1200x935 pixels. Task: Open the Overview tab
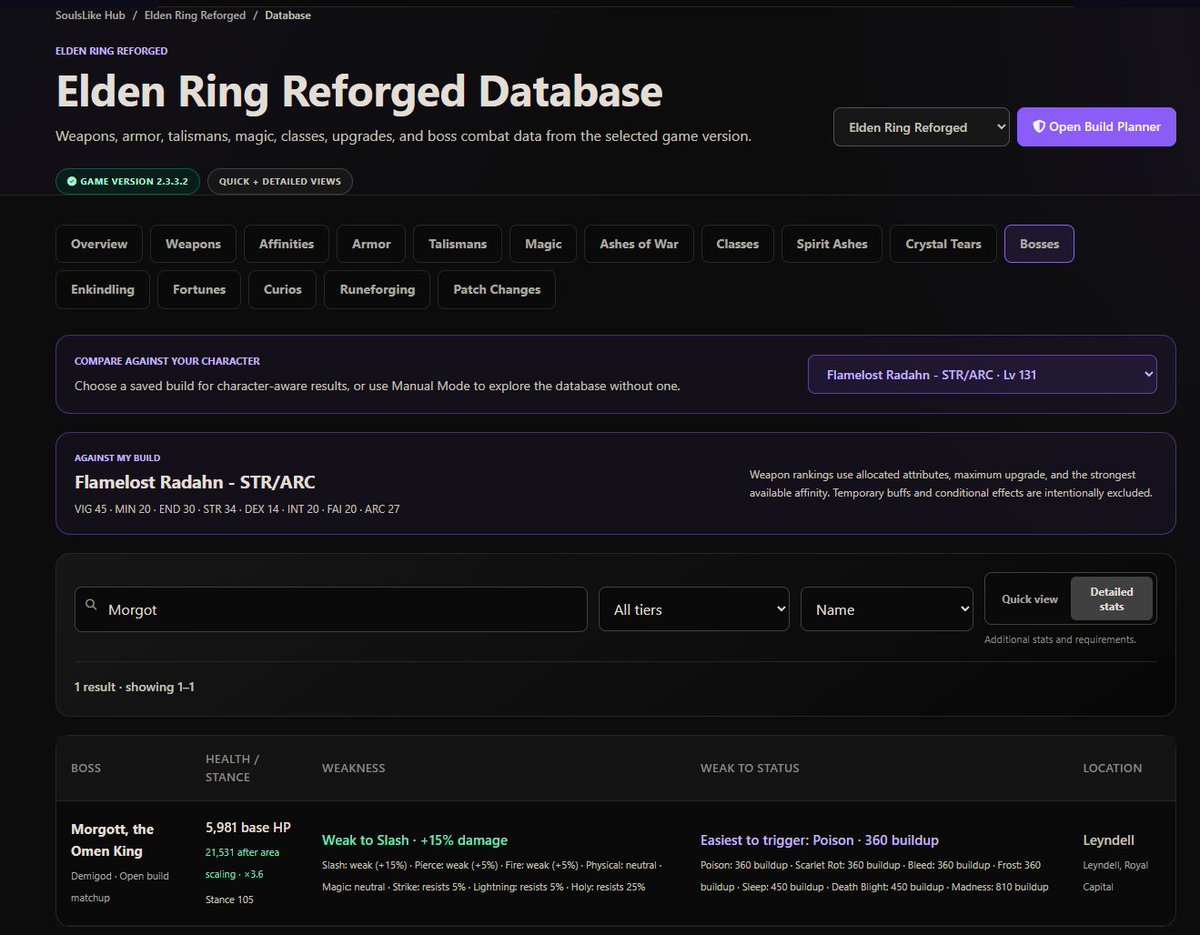pos(99,244)
